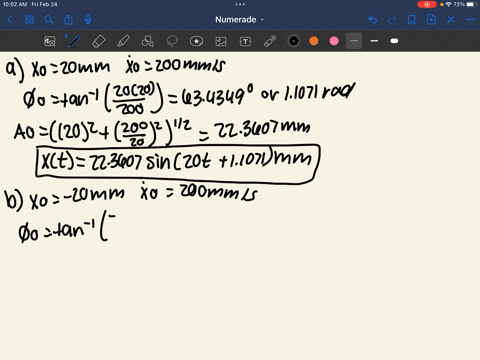Select the zoom window tool

click(x=50, y=41)
